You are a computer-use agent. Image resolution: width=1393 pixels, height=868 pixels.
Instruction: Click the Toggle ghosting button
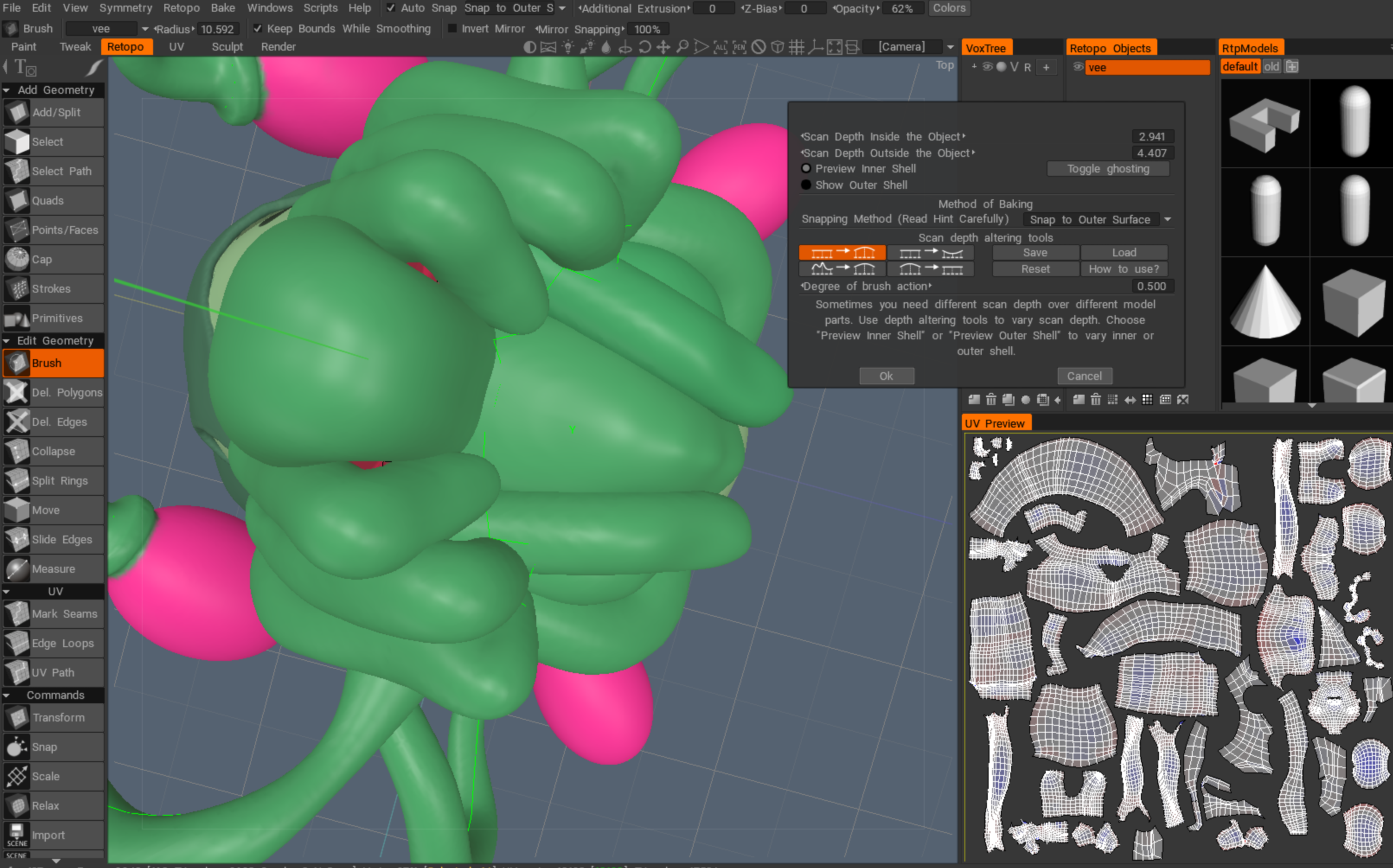point(1108,169)
